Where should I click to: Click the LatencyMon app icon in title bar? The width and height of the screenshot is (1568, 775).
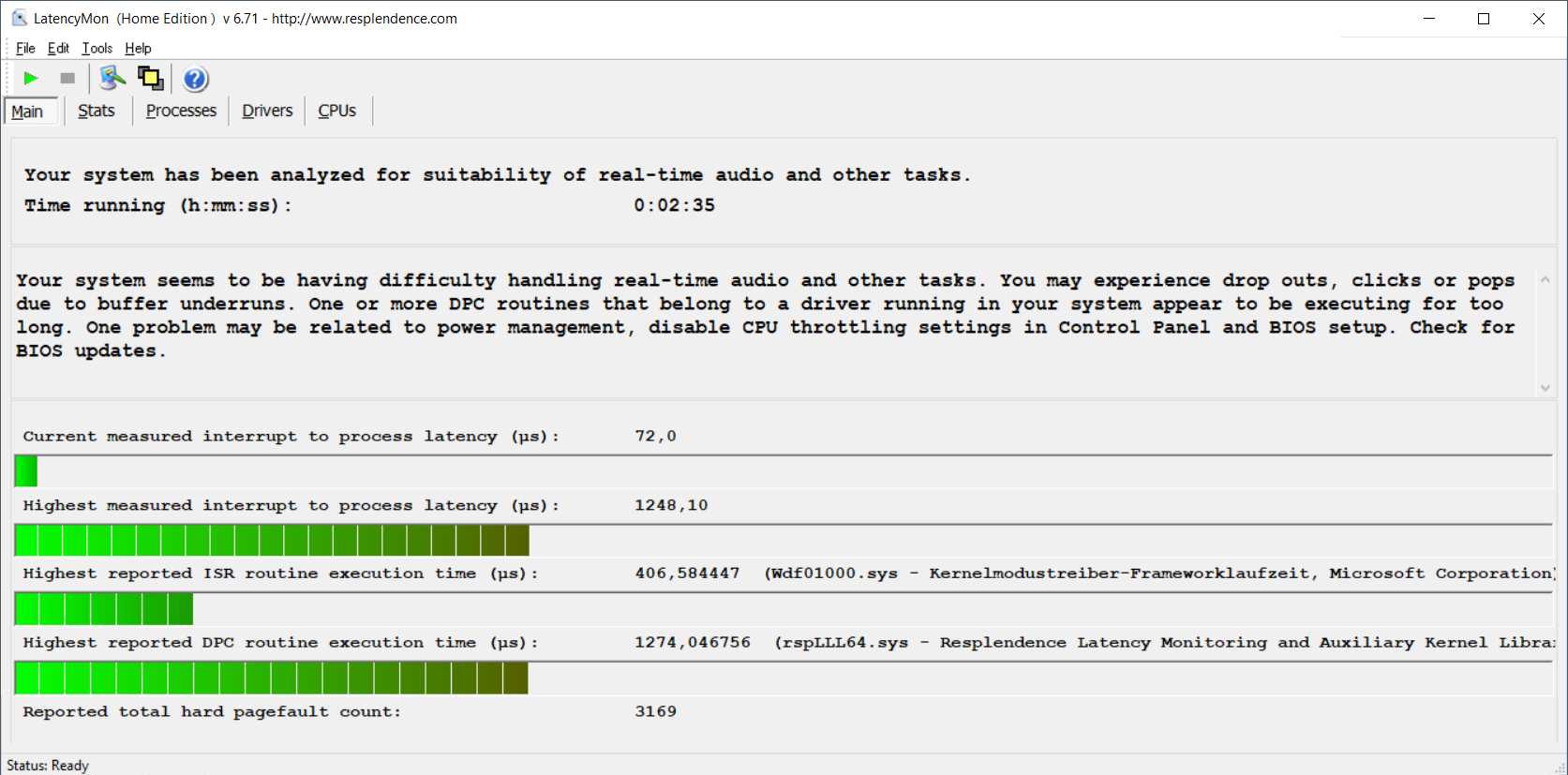pos(19,19)
